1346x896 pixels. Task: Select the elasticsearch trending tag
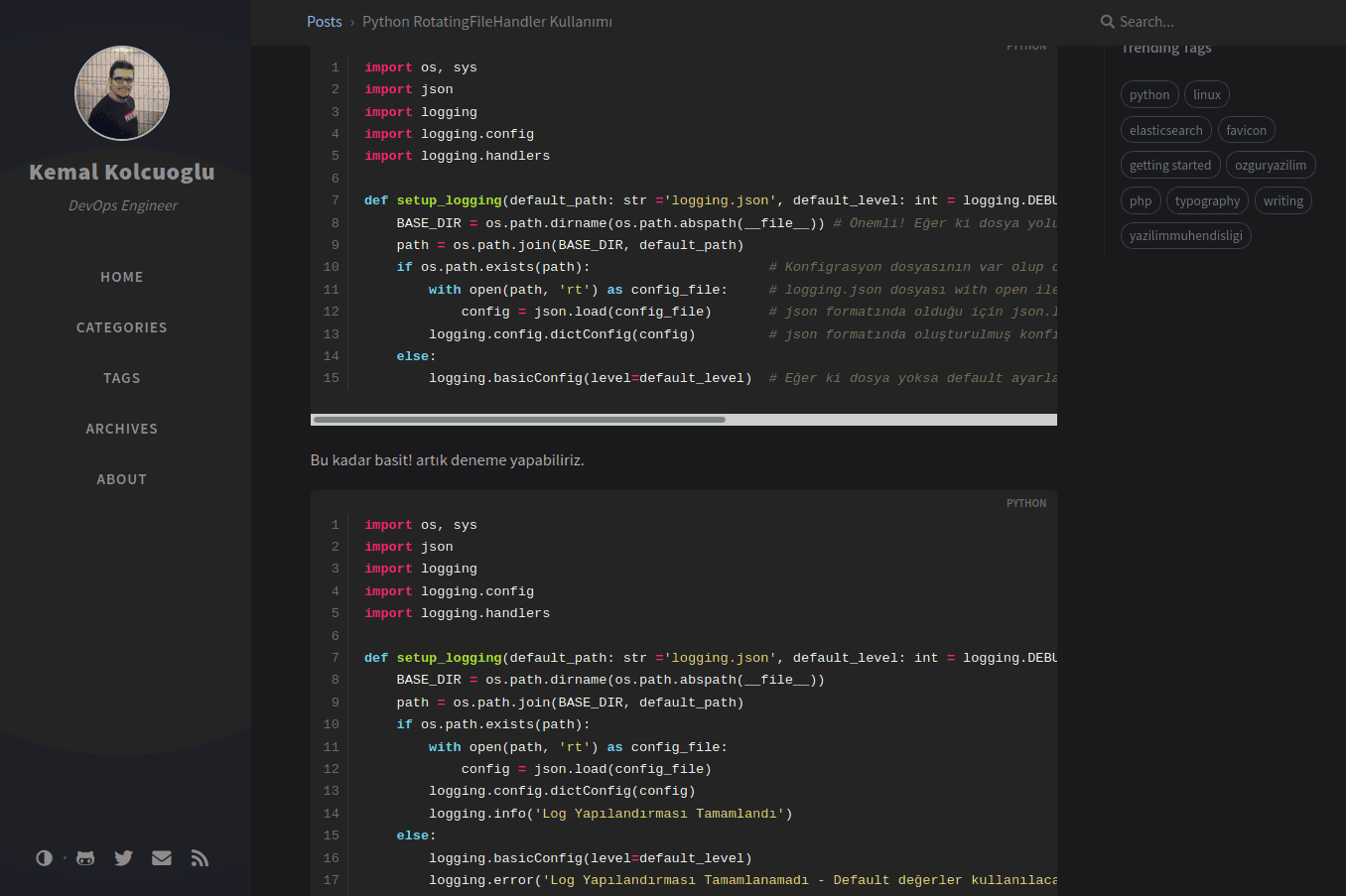pyautogui.click(x=1165, y=130)
